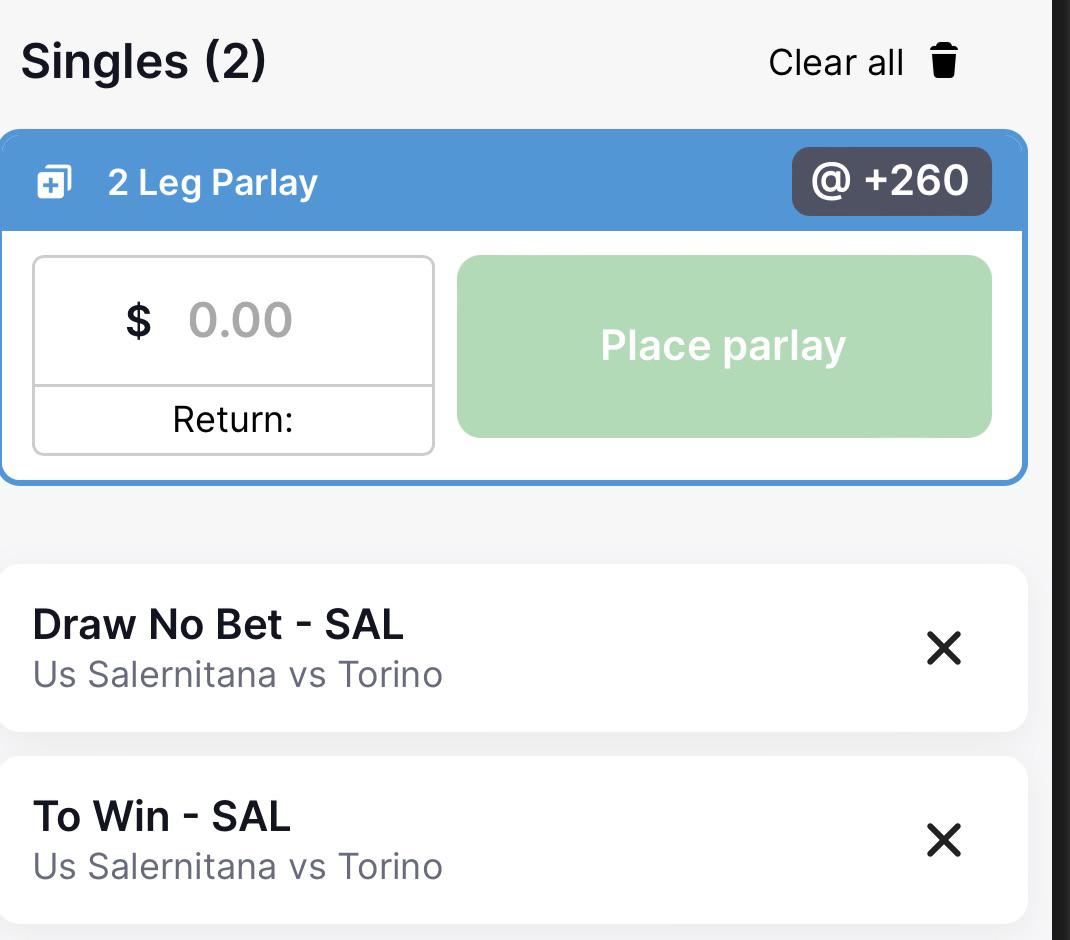Click the parlay add icon next to 2 Leg Parlay
This screenshot has width=1070, height=940.
coord(54,181)
